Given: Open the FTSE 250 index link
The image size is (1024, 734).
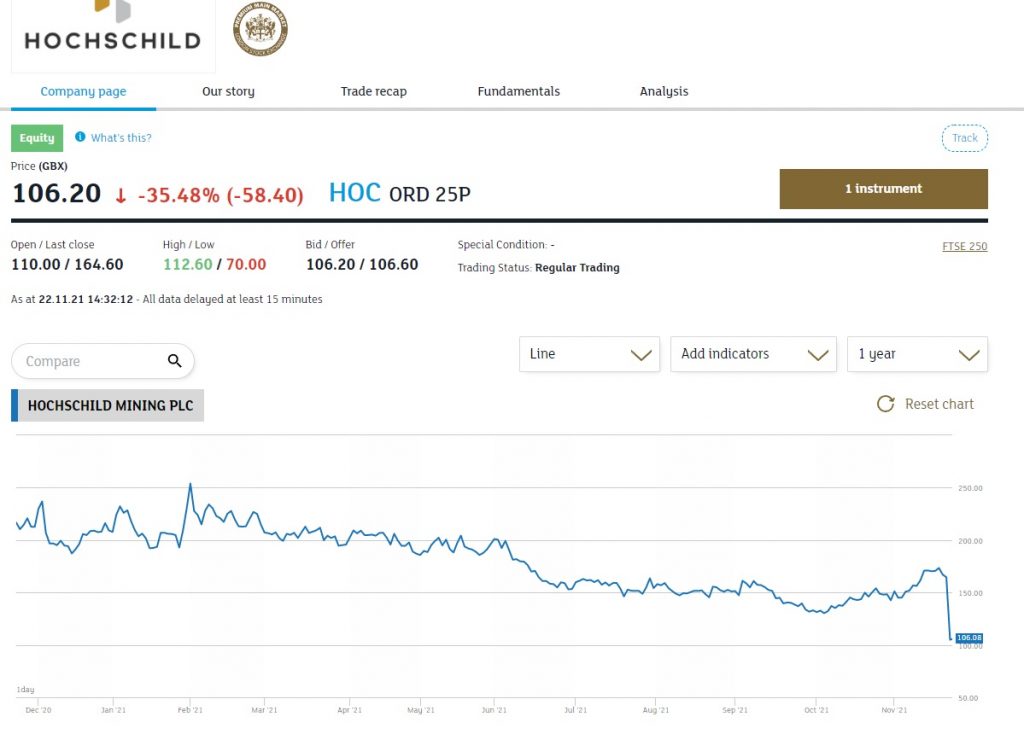Looking at the screenshot, I should pyautogui.click(x=965, y=246).
